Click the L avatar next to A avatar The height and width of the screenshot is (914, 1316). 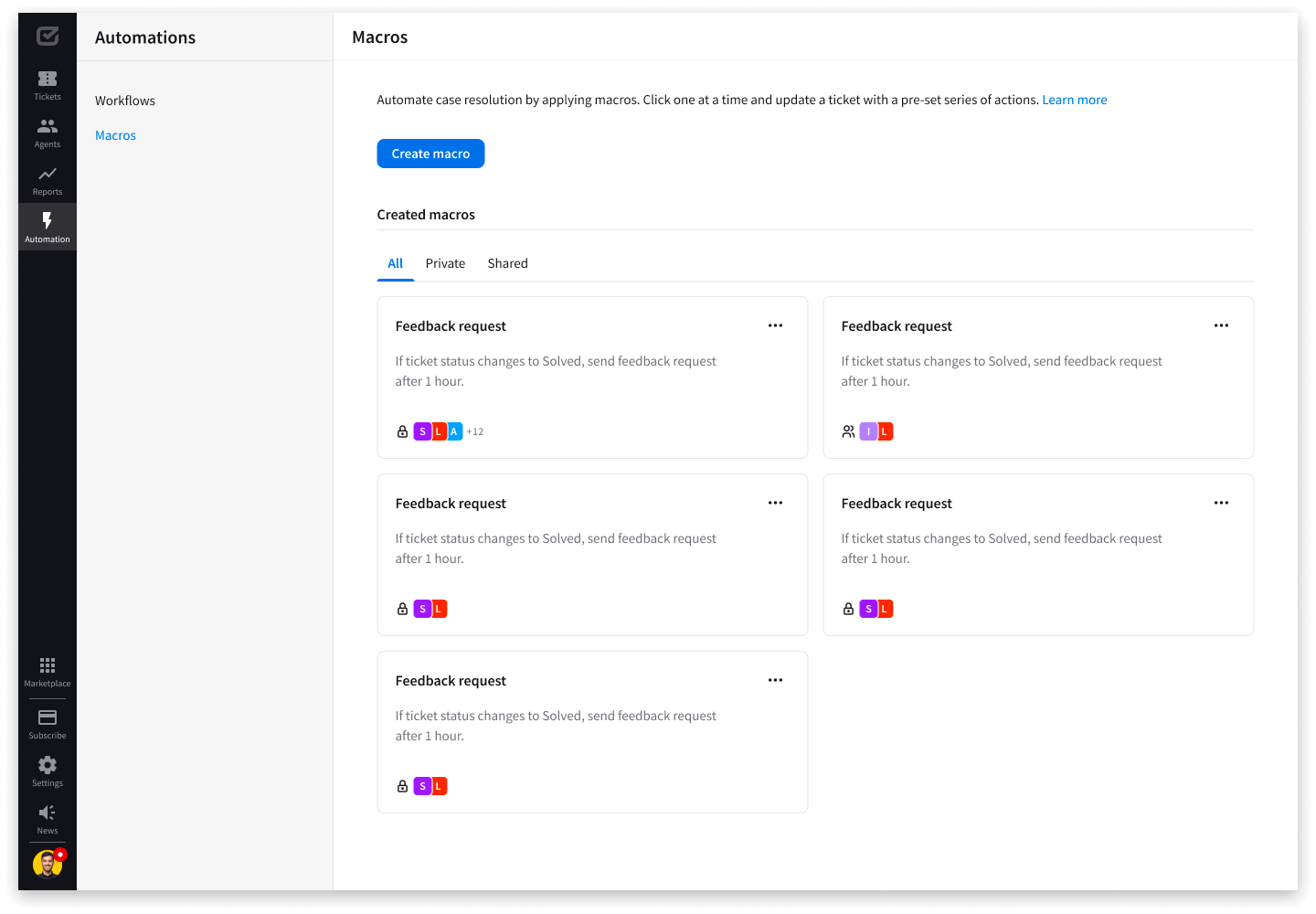439,431
